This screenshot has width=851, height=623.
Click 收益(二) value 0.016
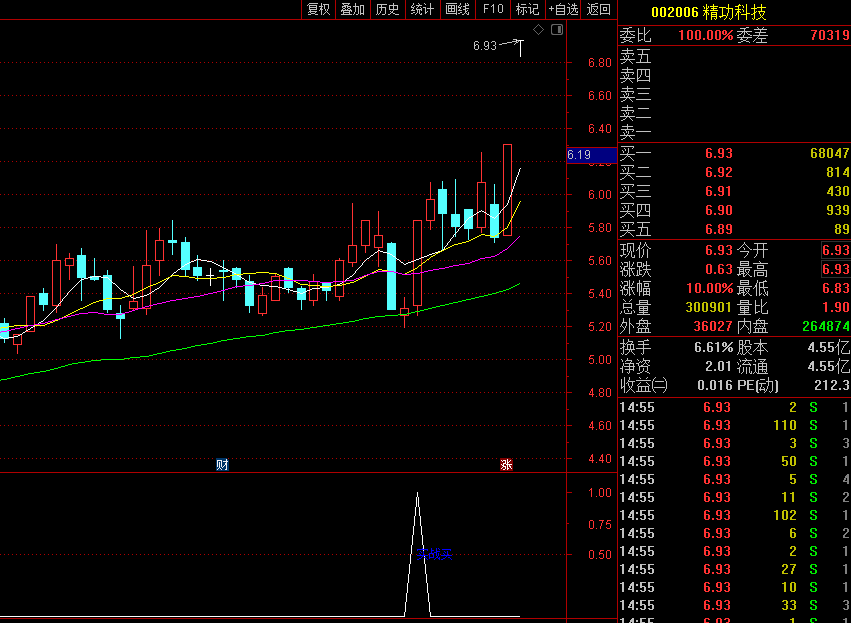[715, 386]
